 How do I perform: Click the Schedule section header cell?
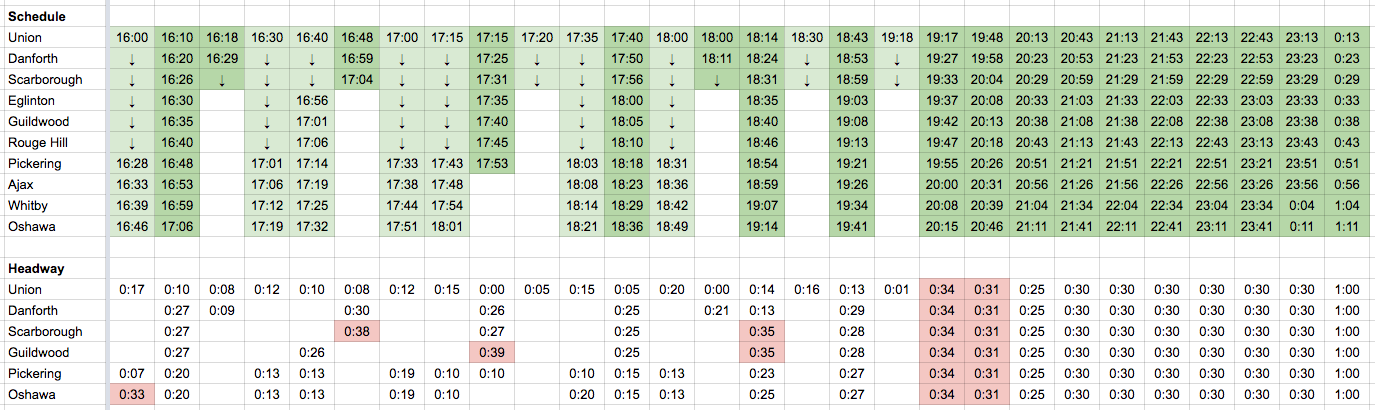[x=36, y=17]
